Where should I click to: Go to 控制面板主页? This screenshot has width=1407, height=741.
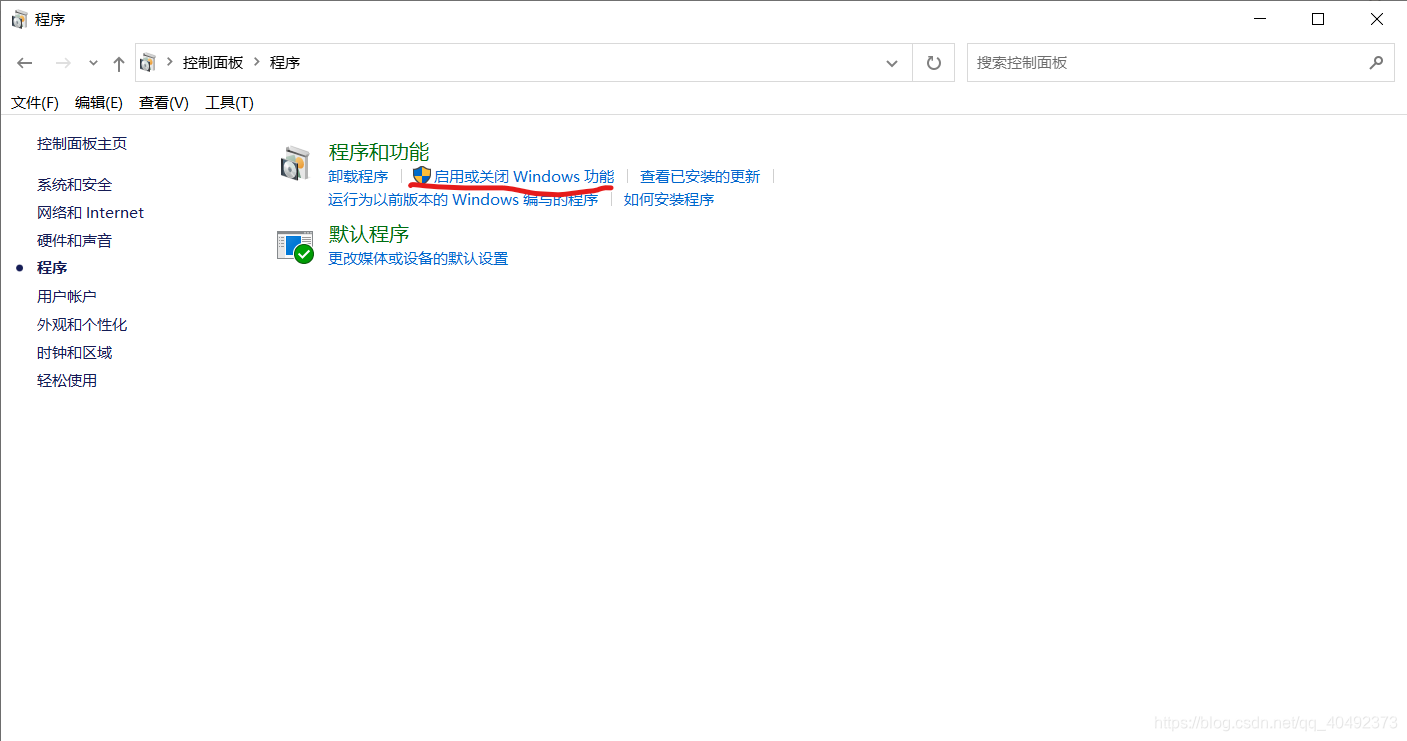pyautogui.click(x=82, y=144)
